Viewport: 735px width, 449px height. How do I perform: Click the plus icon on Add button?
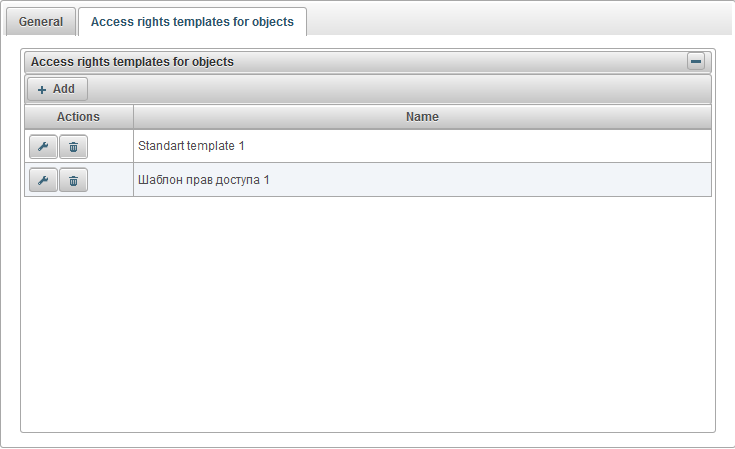[x=42, y=89]
